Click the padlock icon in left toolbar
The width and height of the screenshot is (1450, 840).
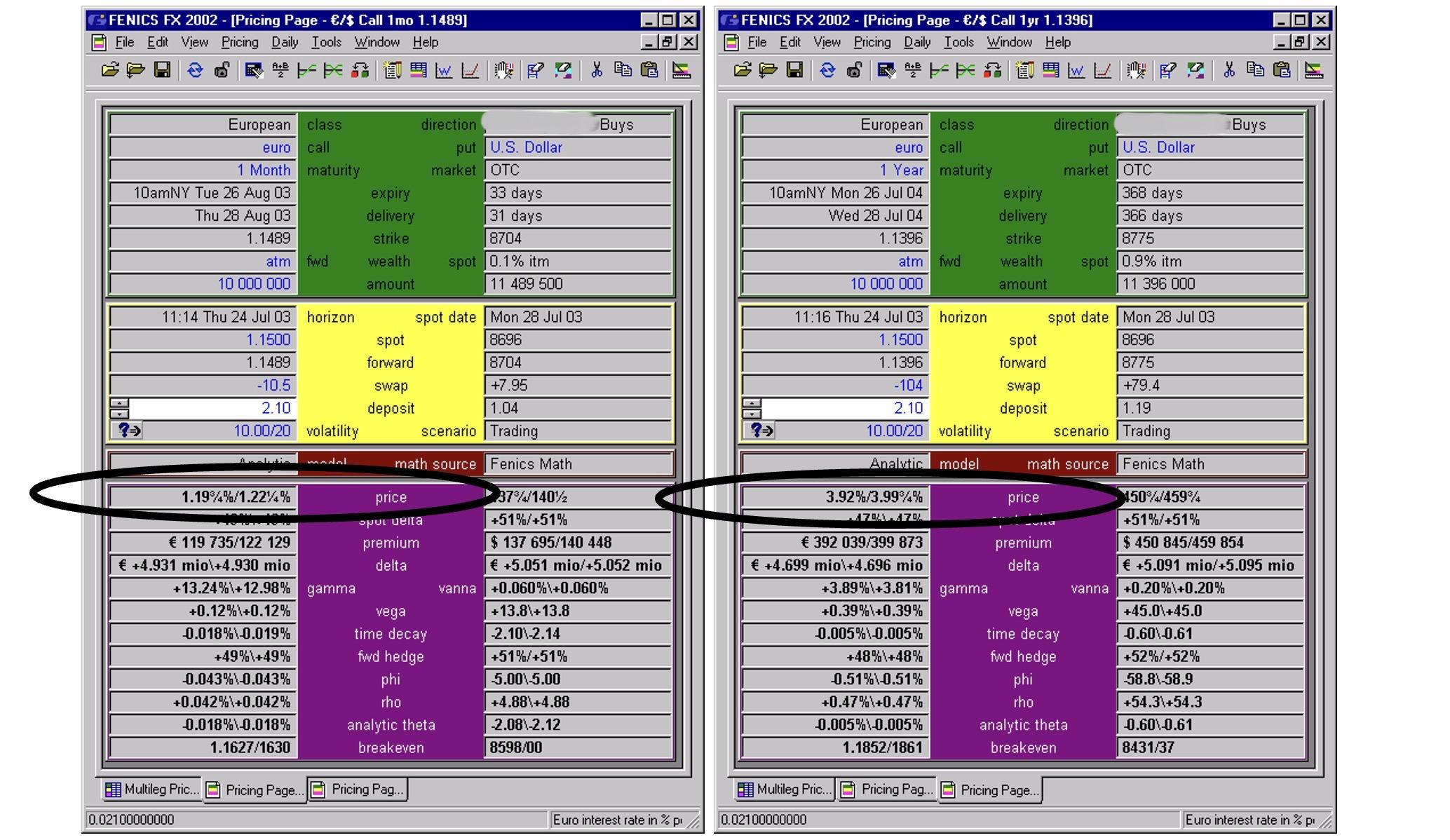[222, 69]
